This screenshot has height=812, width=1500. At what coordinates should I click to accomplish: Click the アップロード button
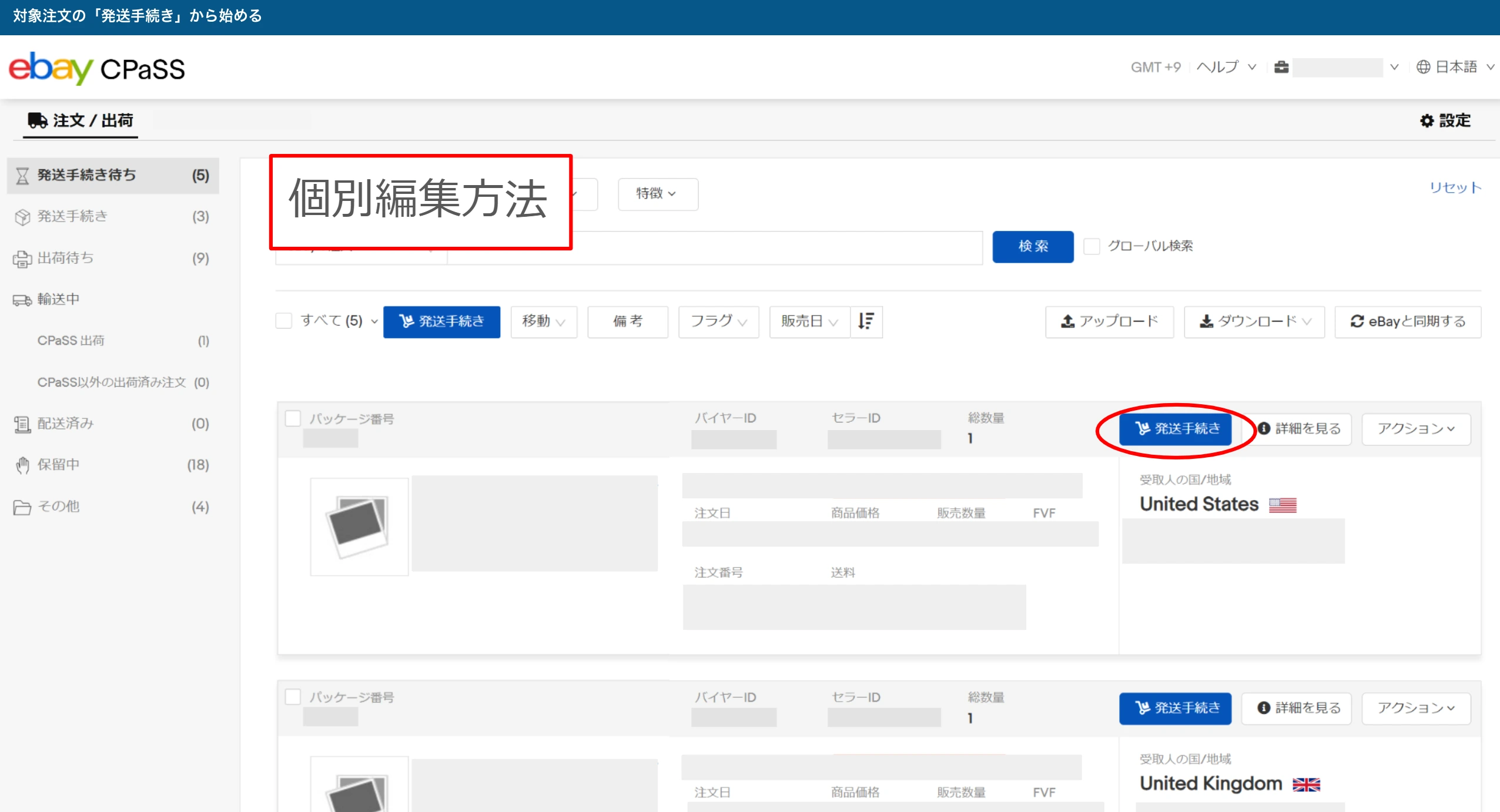click(x=1110, y=321)
